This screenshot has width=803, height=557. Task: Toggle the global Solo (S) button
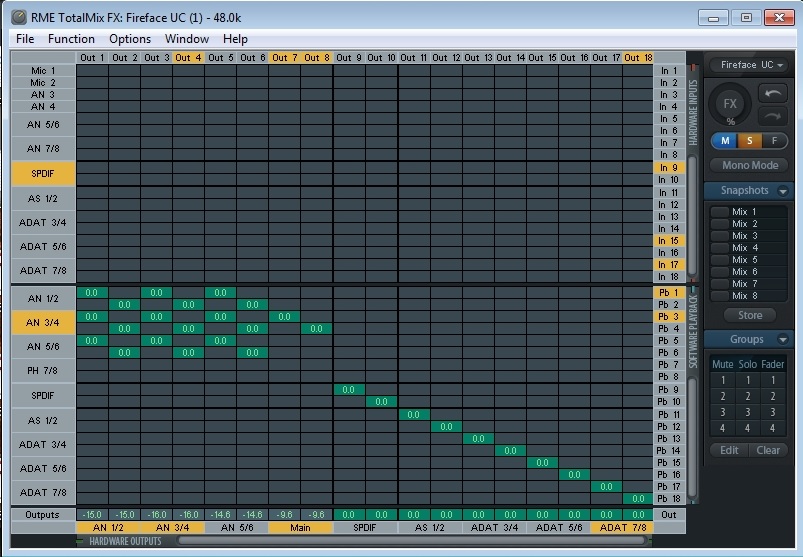[749, 141]
